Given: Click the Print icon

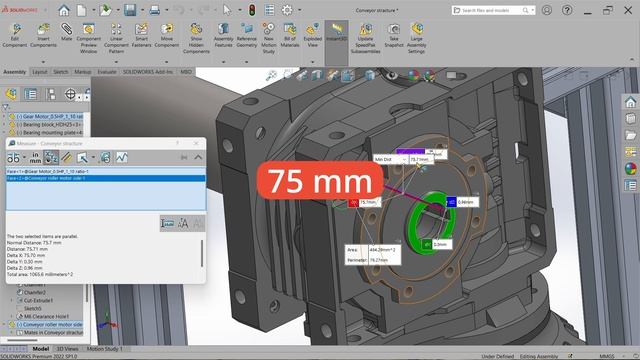Looking at the screenshot, I should point(154,10).
